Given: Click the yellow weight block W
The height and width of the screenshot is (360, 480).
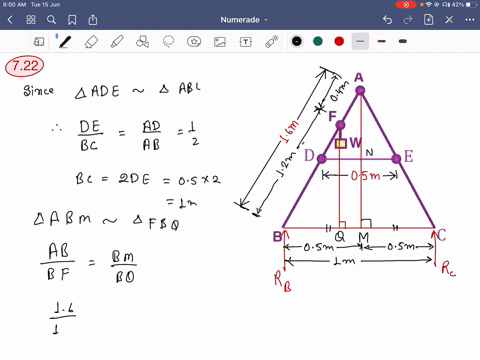Looking at the screenshot, I should point(341,144).
